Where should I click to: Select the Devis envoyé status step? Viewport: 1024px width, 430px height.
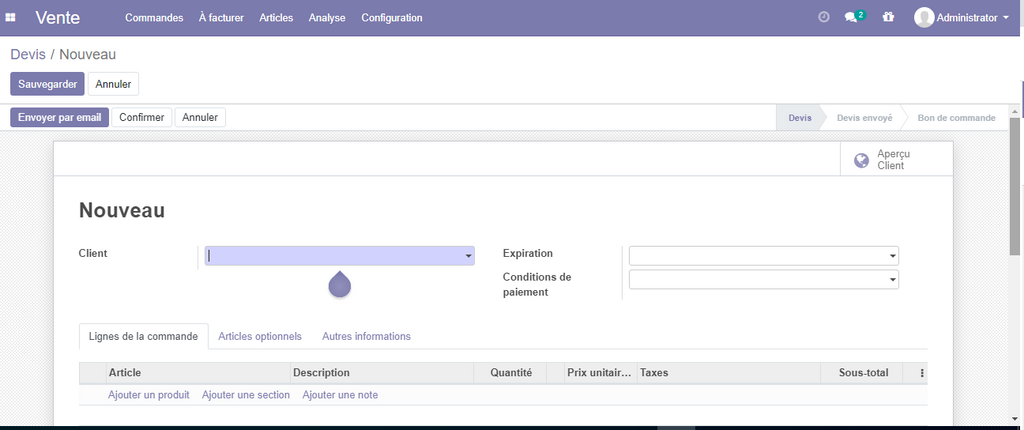864,118
